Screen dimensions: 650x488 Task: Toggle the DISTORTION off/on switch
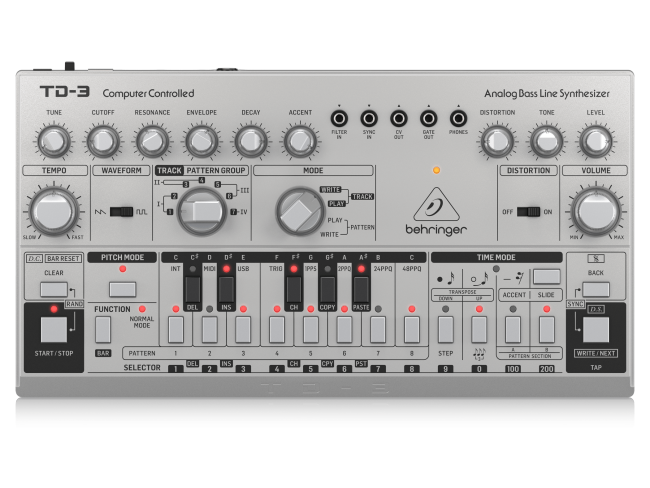tap(528, 212)
